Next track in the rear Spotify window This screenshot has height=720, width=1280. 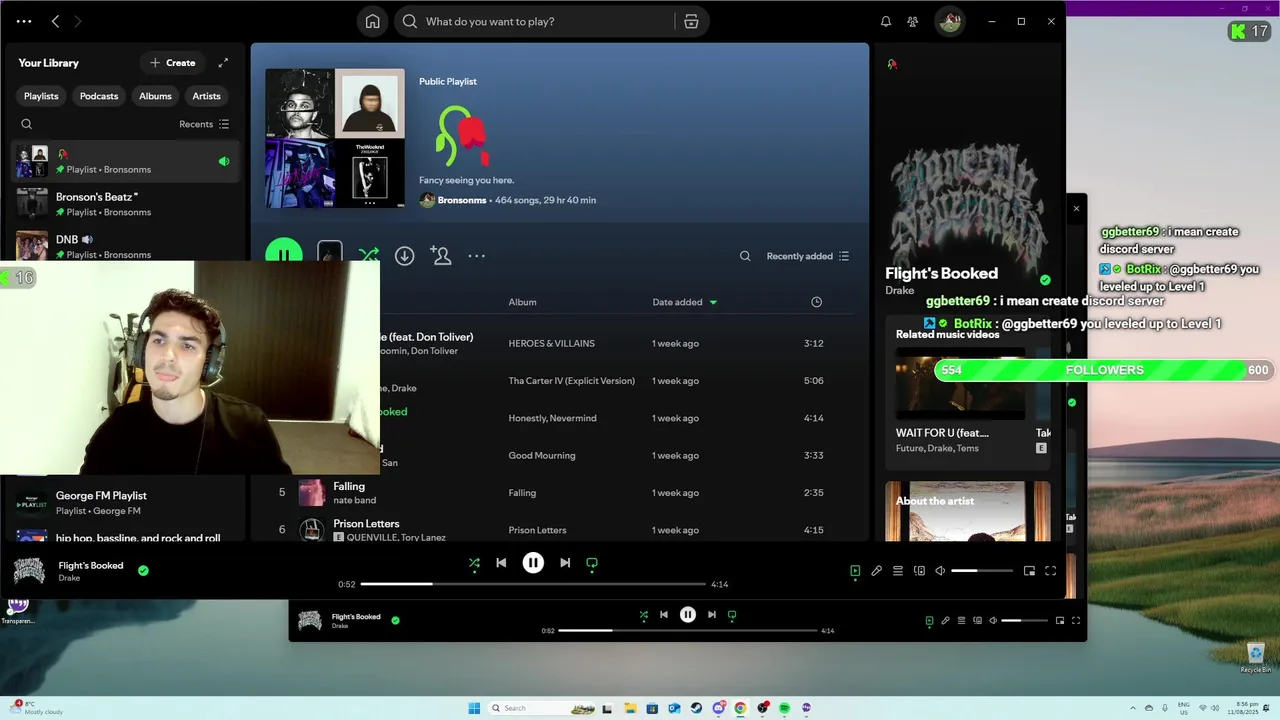click(x=712, y=615)
